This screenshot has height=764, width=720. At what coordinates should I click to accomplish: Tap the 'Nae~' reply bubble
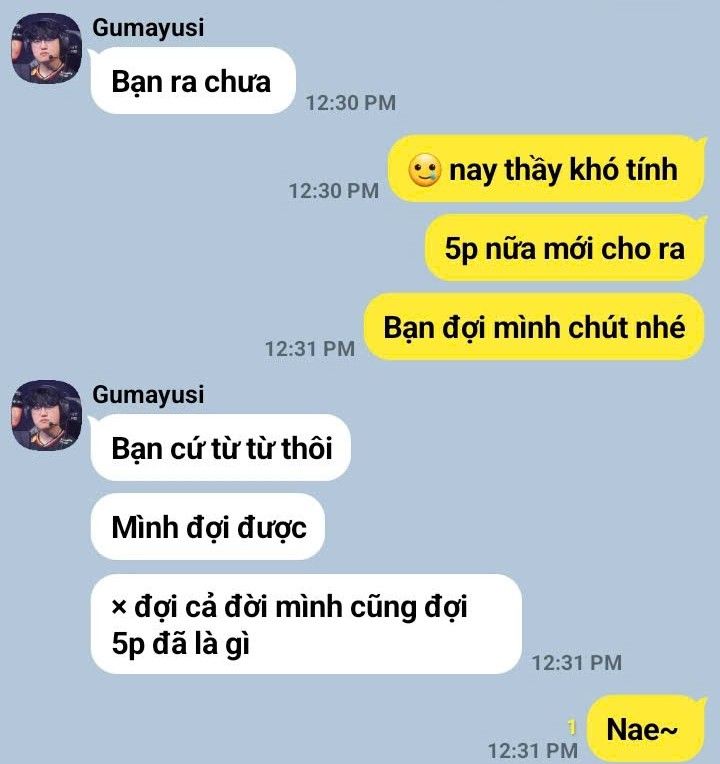(x=646, y=729)
